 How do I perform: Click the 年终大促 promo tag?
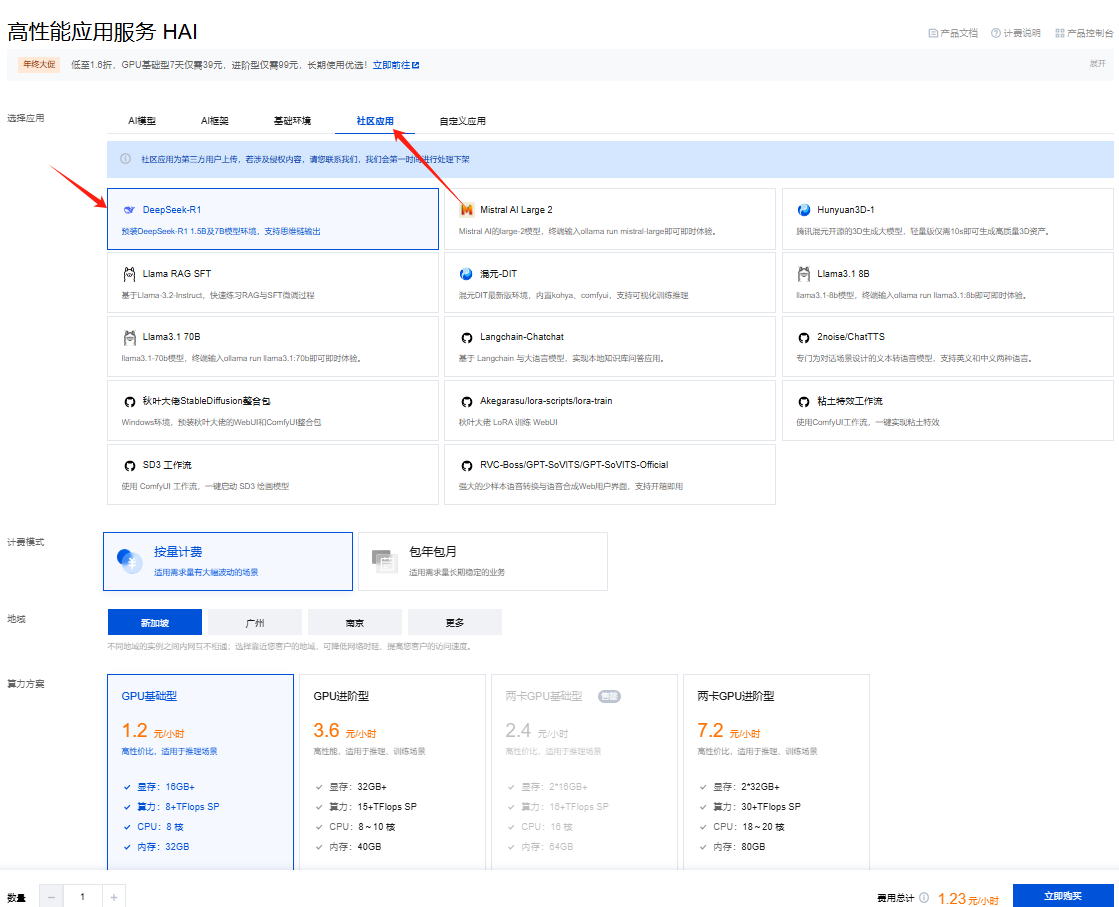pyautogui.click(x=39, y=65)
